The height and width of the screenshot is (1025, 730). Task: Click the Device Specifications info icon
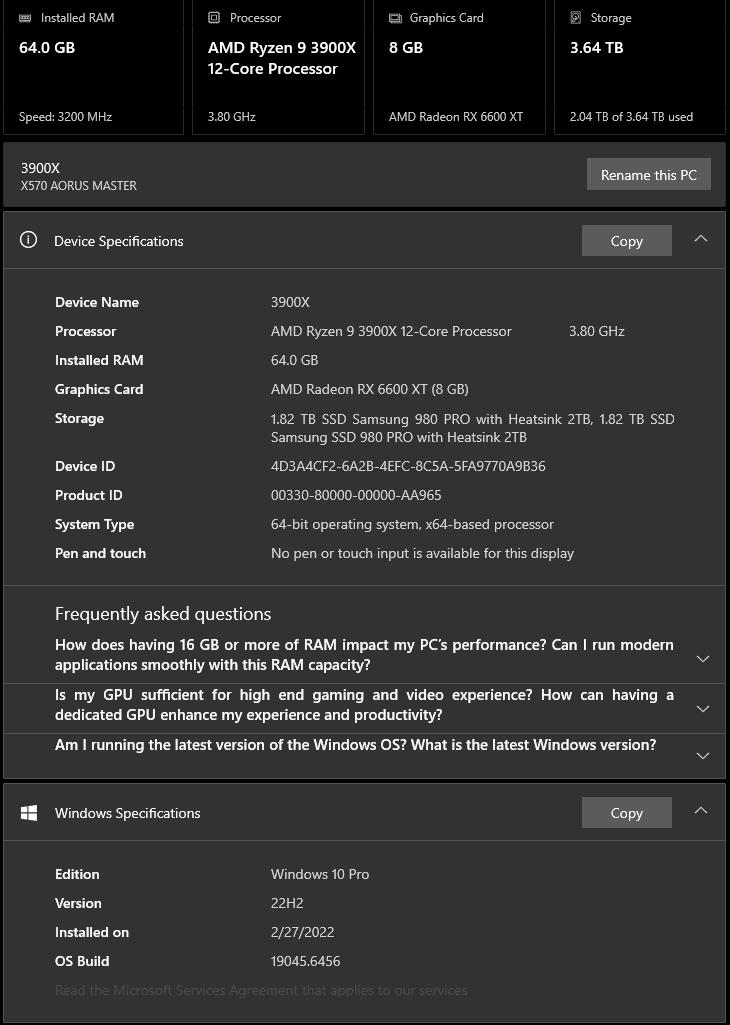pyautogui.click(x=29, y=240)
